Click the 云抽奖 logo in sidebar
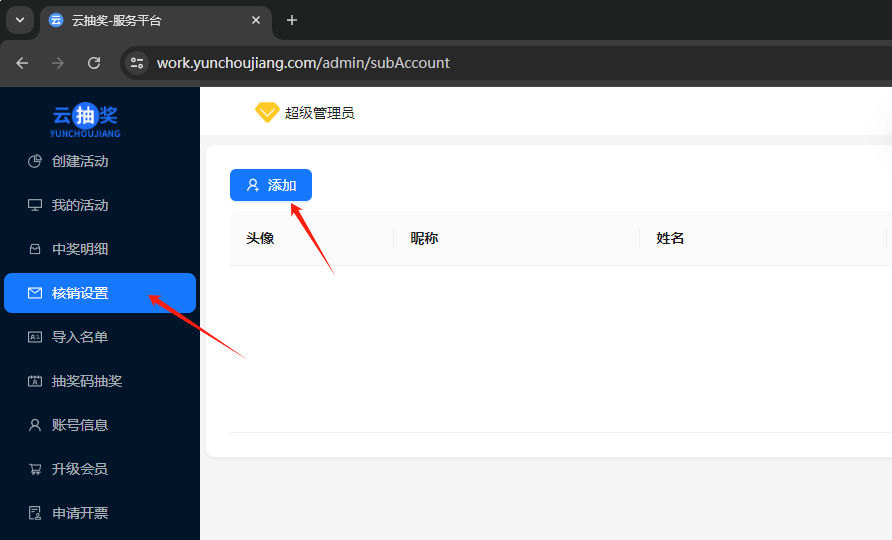This screenshot has height=540, width=892. coord(85,119)
